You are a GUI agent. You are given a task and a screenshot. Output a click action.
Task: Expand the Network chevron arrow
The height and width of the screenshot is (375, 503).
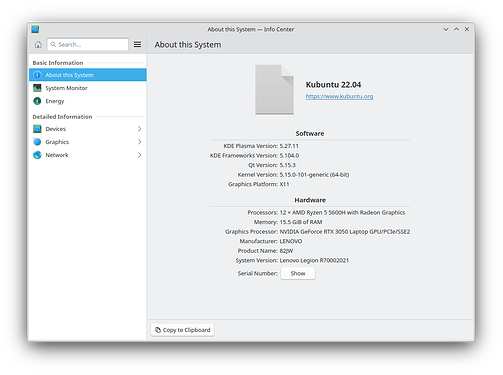tap(139, 155)
